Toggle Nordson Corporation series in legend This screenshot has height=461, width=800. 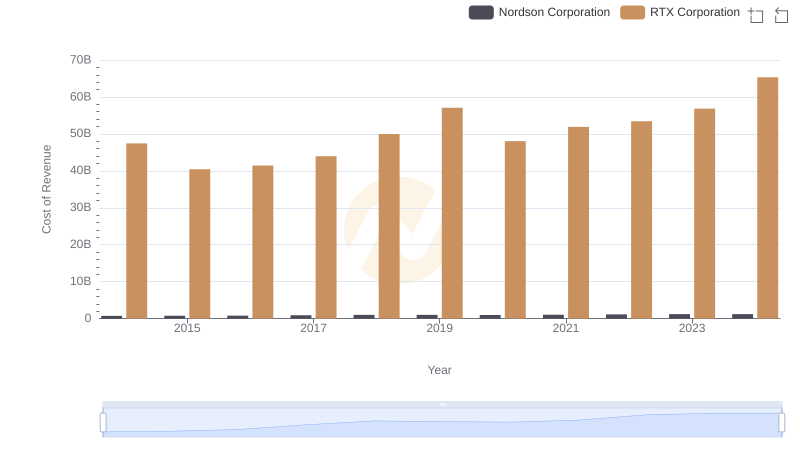tap(539, 12)
